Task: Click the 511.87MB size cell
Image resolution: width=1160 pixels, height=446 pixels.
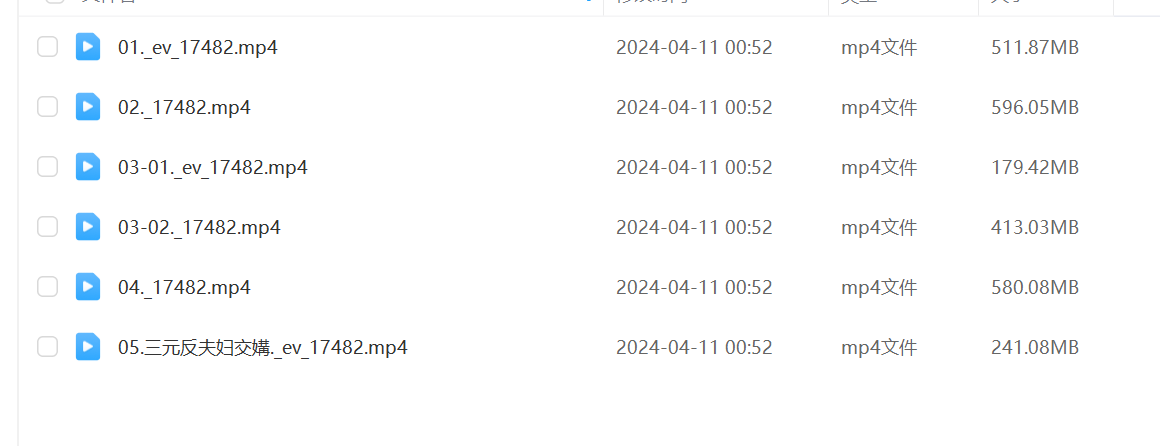Action: click(1035, 48)
